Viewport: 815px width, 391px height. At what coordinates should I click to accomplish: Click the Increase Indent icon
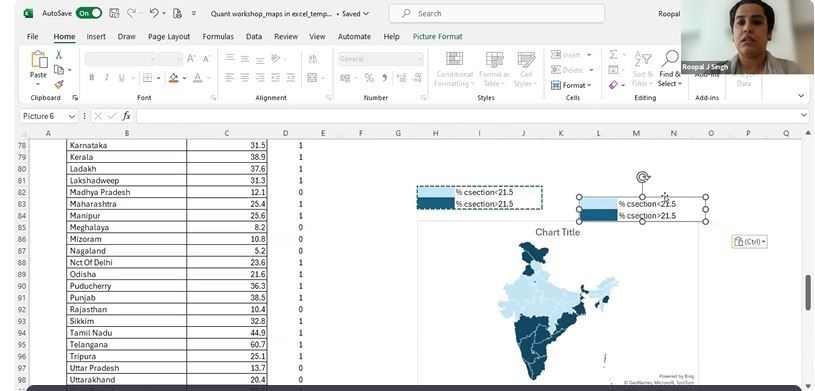coord(291,77)
